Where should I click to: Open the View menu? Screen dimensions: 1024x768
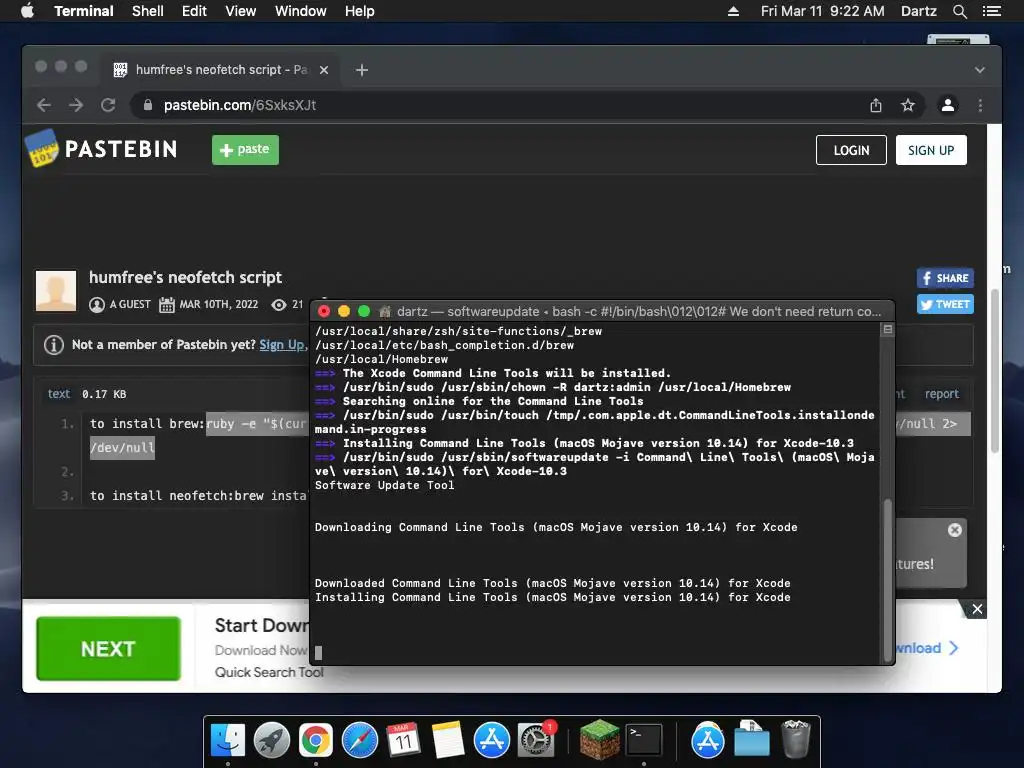click(x=240, y=11)
